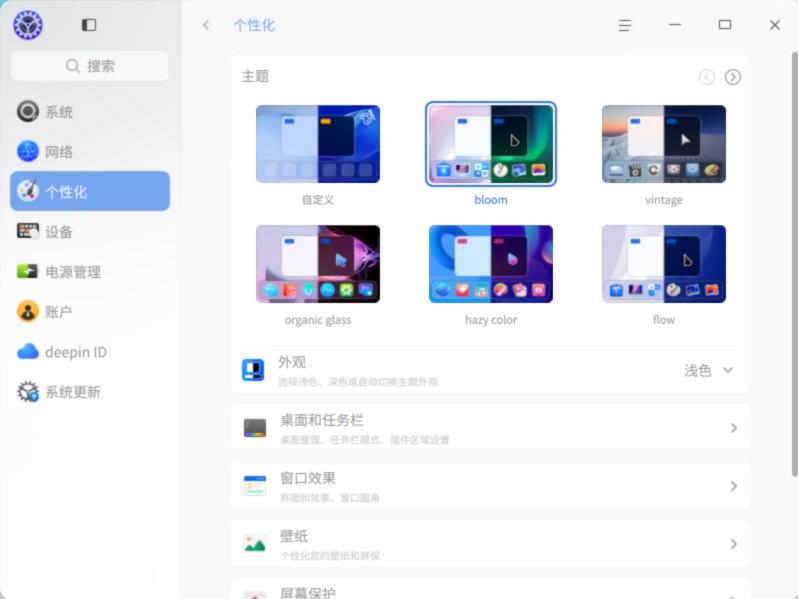Screen dimensions: 798x599
Task: Open the hamburger main menu
Action: point(625,25)
